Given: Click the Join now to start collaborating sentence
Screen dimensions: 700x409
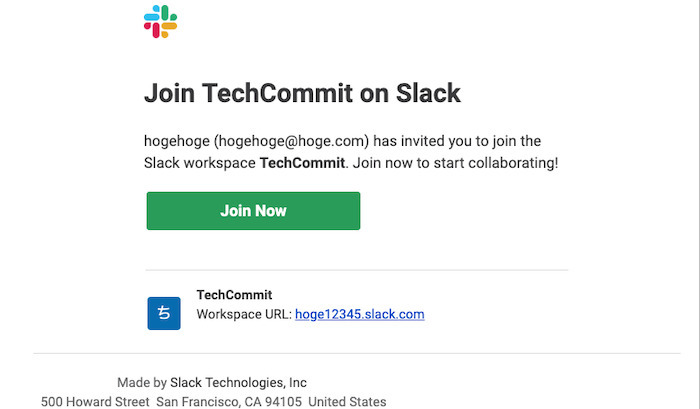Looking at the screenshot, I should [x=455, y=163].
